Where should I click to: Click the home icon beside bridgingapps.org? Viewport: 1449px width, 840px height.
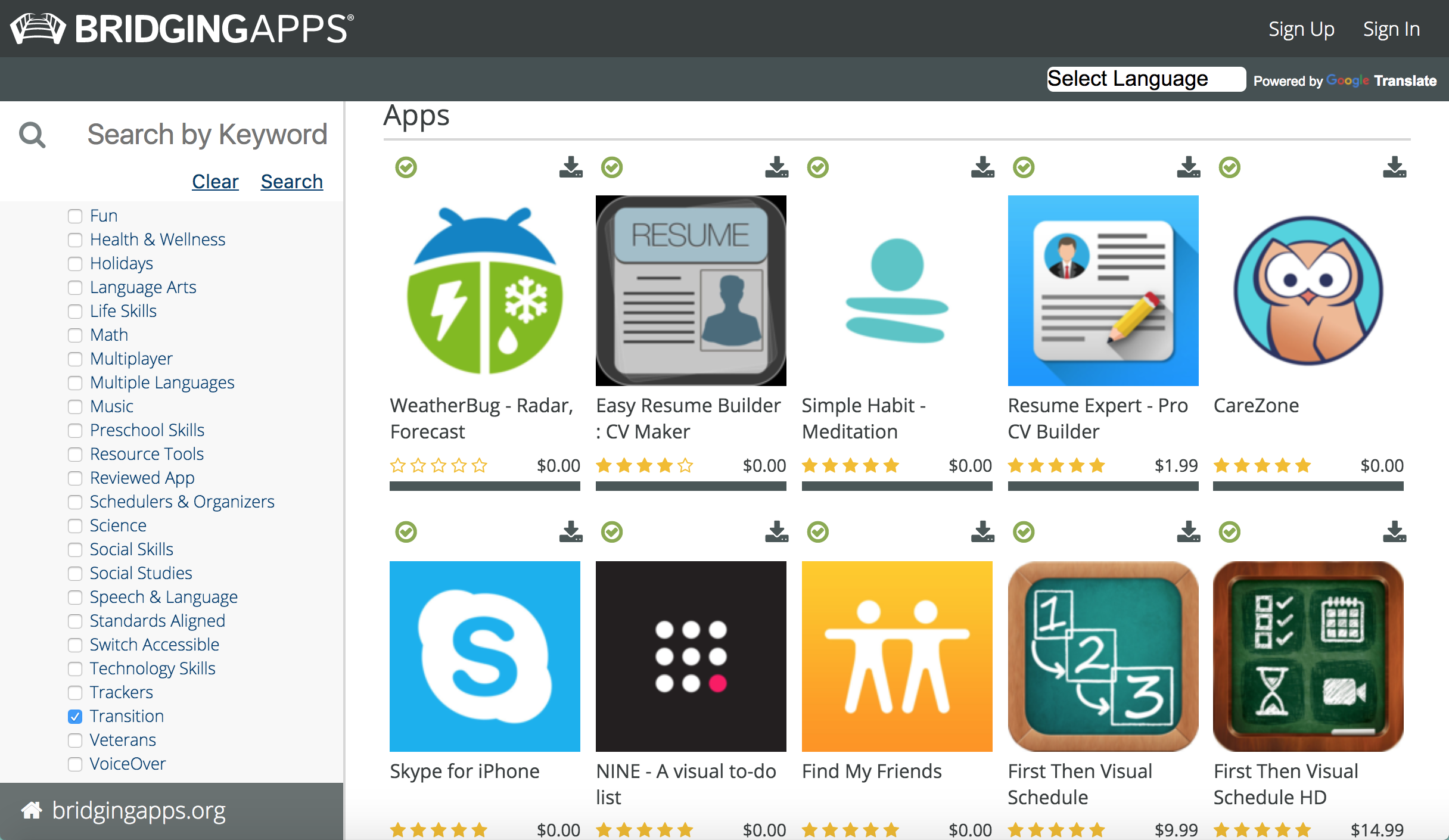[32, 810]
